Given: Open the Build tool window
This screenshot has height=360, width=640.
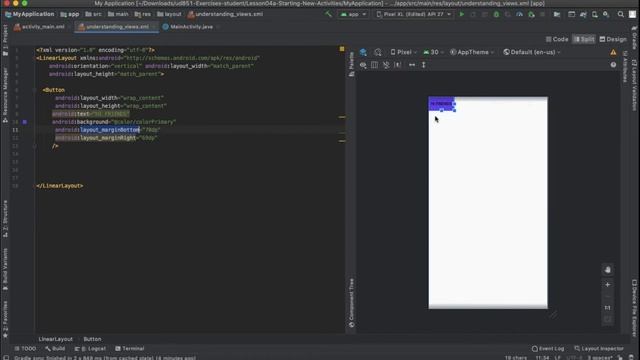Looking at the screenshot, I should coord(55,349).
